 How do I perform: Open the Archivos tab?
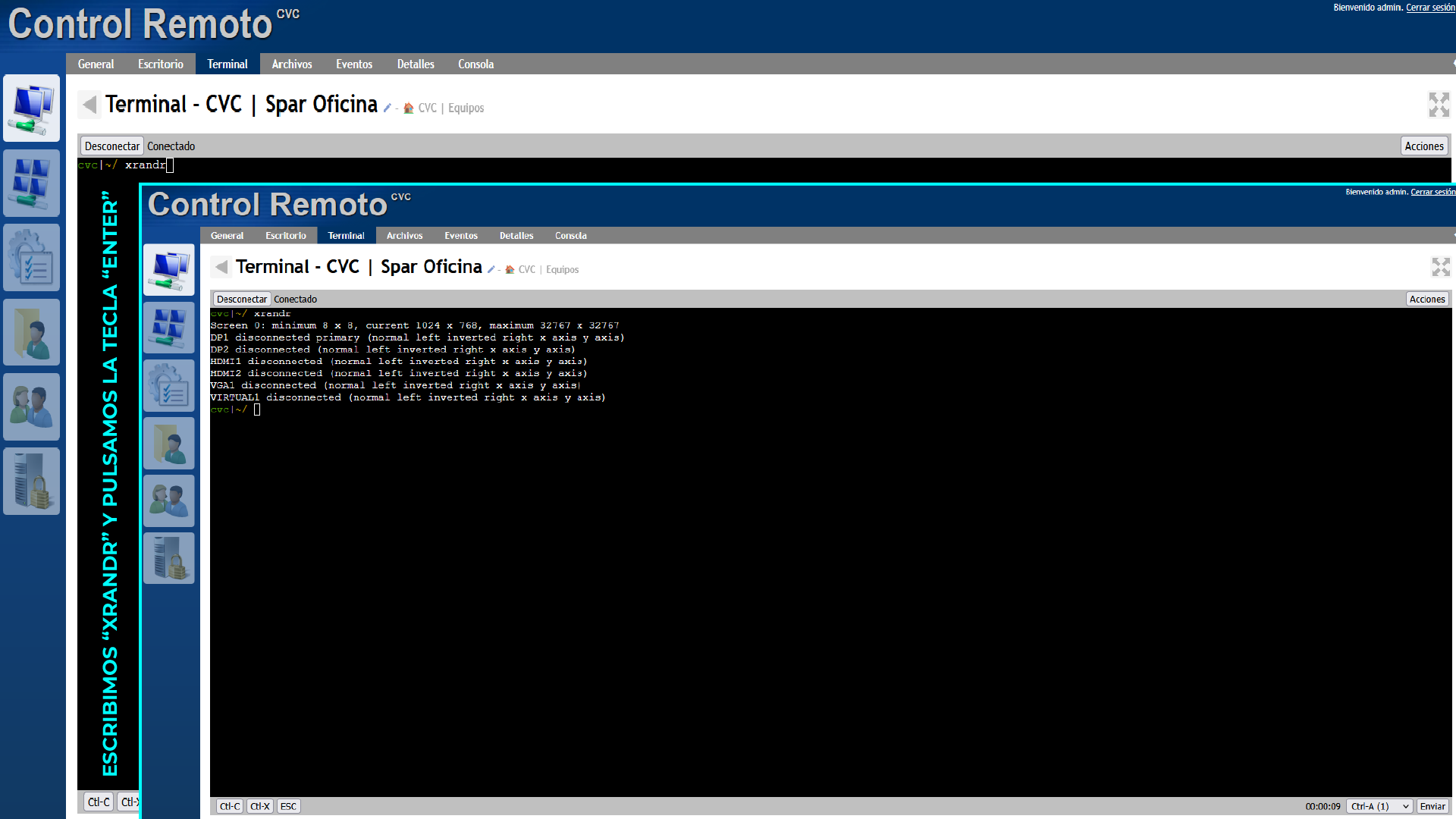[291, 64]
